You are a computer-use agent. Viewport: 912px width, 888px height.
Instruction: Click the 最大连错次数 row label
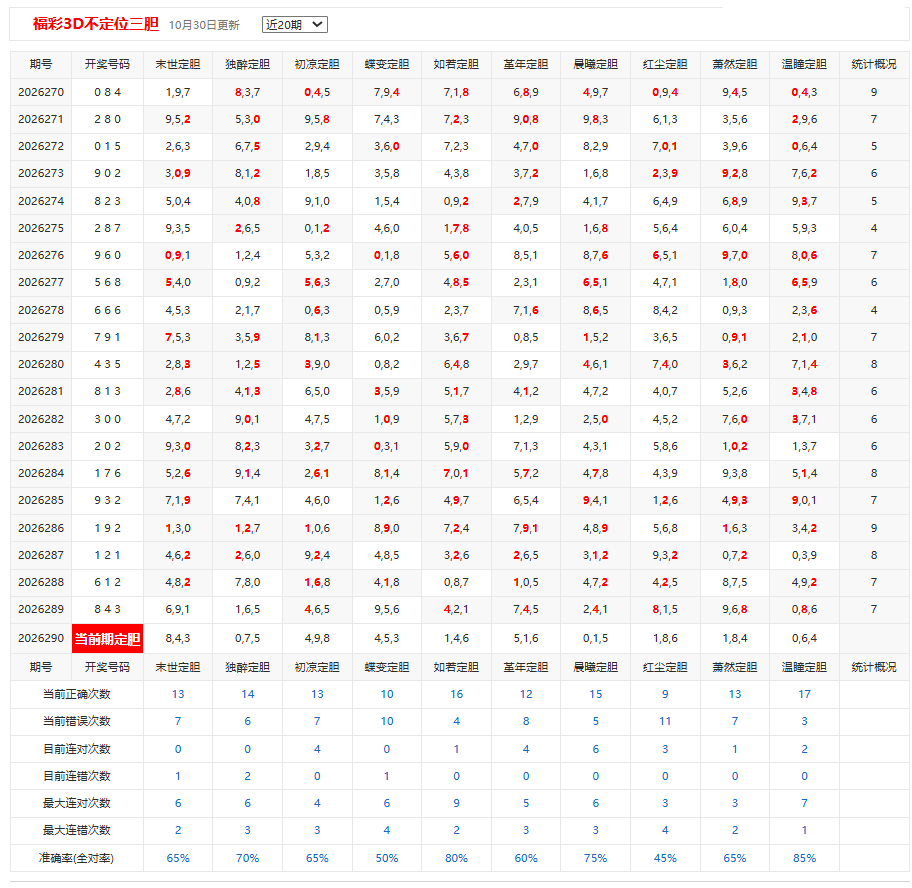pos(77,830)
